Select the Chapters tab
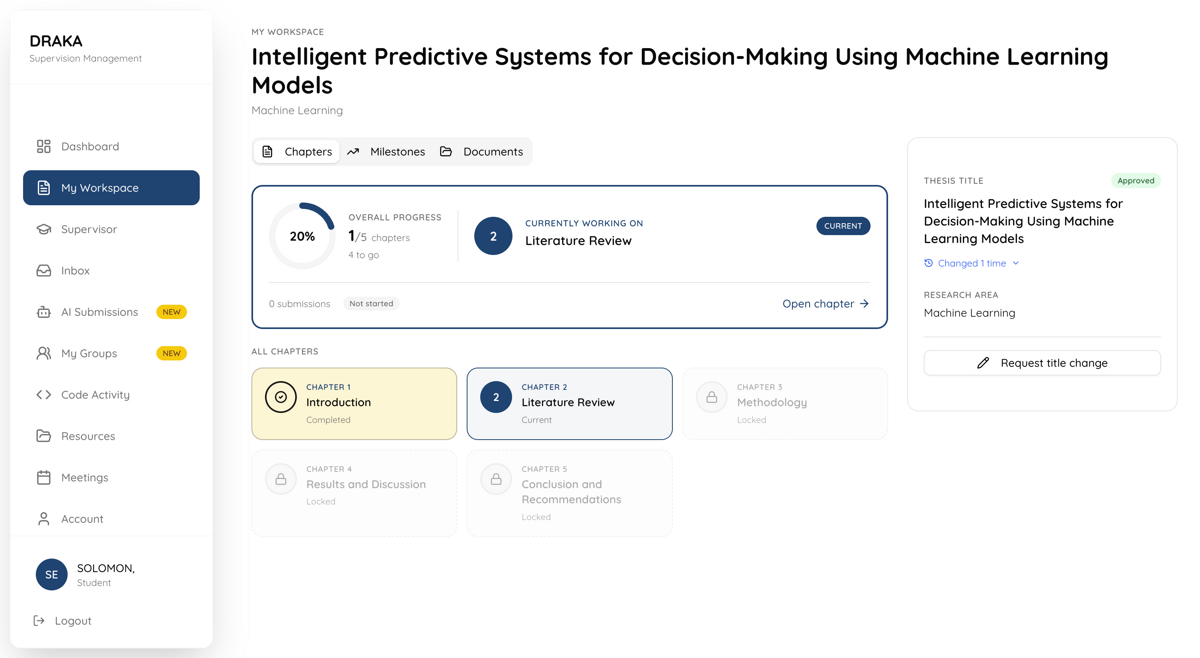1200x658 pixels. click(296, 152)
